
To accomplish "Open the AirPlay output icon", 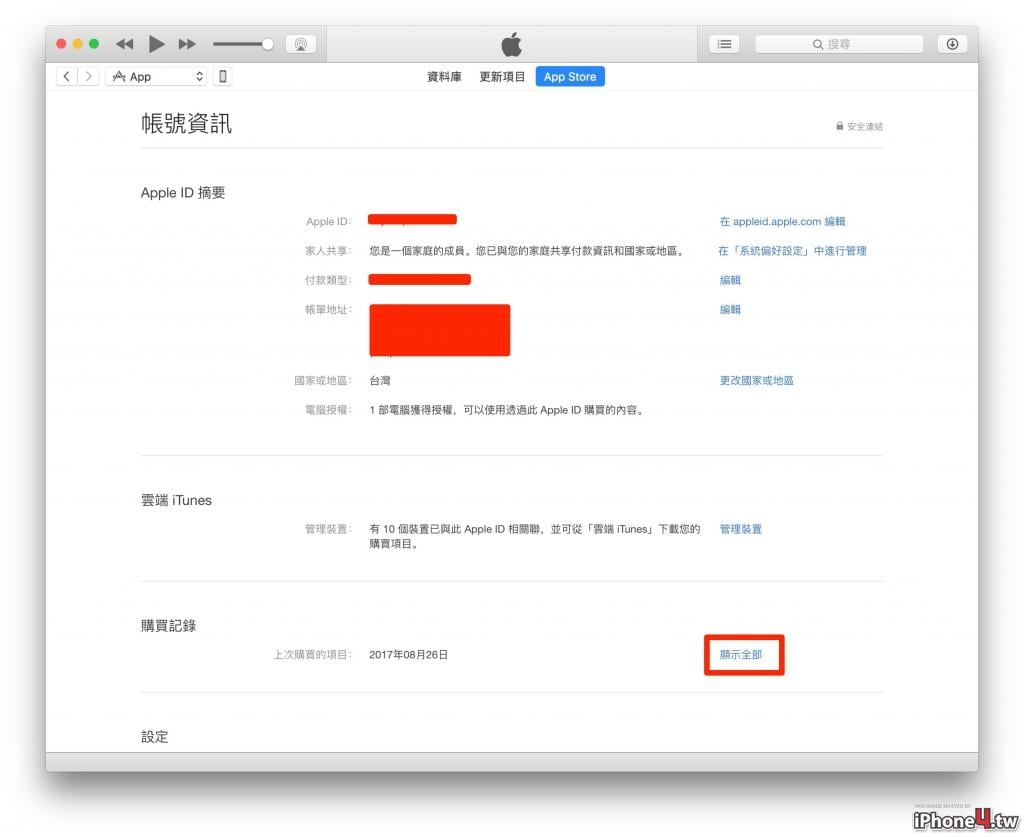I will [301, 44].
